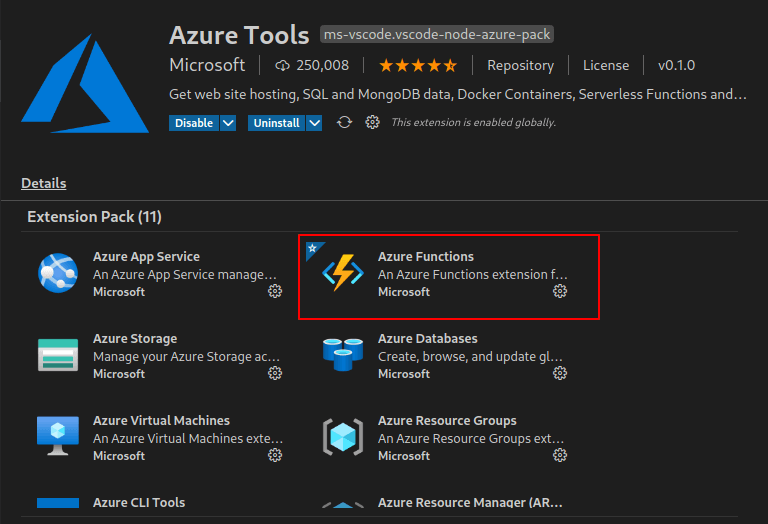Click 'An Azure App Service manage…' description

tap(185, 274)
